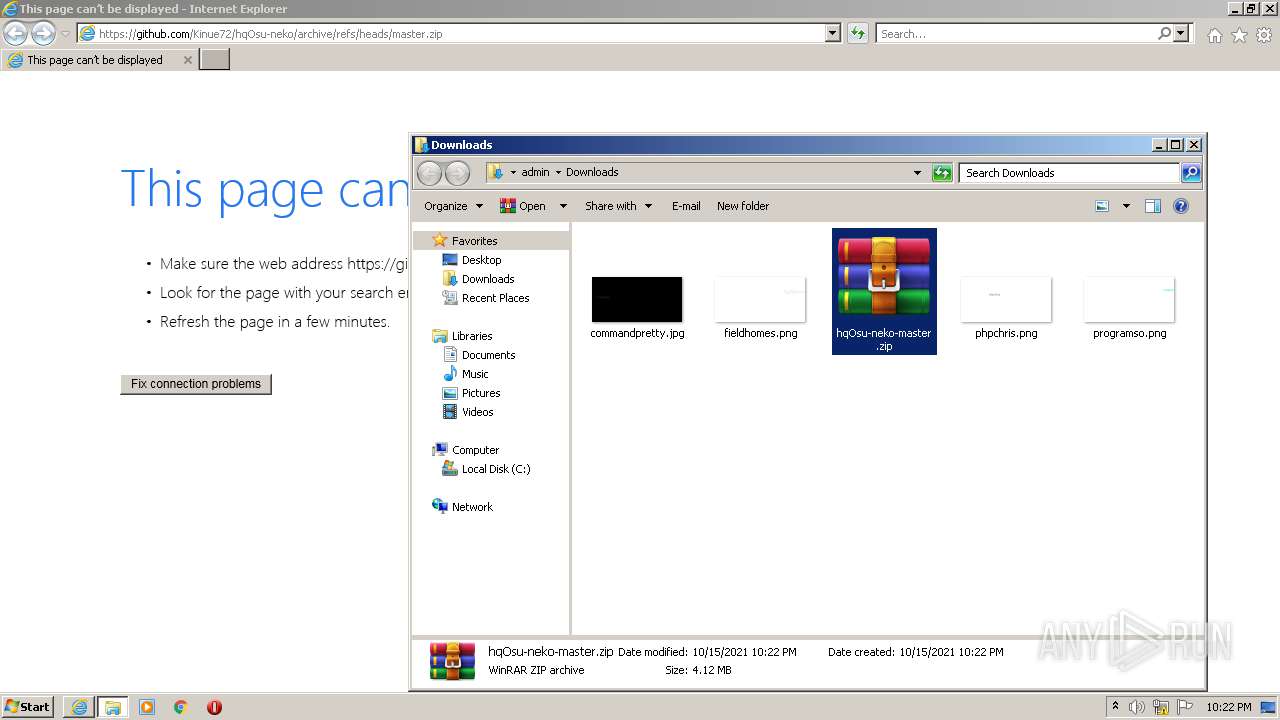
Task: Expand the Explorer address bar history dropdown
Action: click(917, 173)
